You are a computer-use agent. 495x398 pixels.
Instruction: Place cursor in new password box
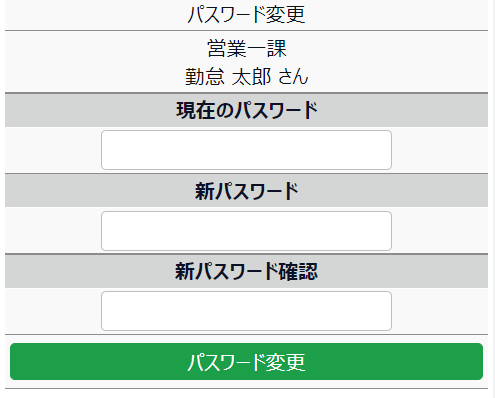coord(246,231)
